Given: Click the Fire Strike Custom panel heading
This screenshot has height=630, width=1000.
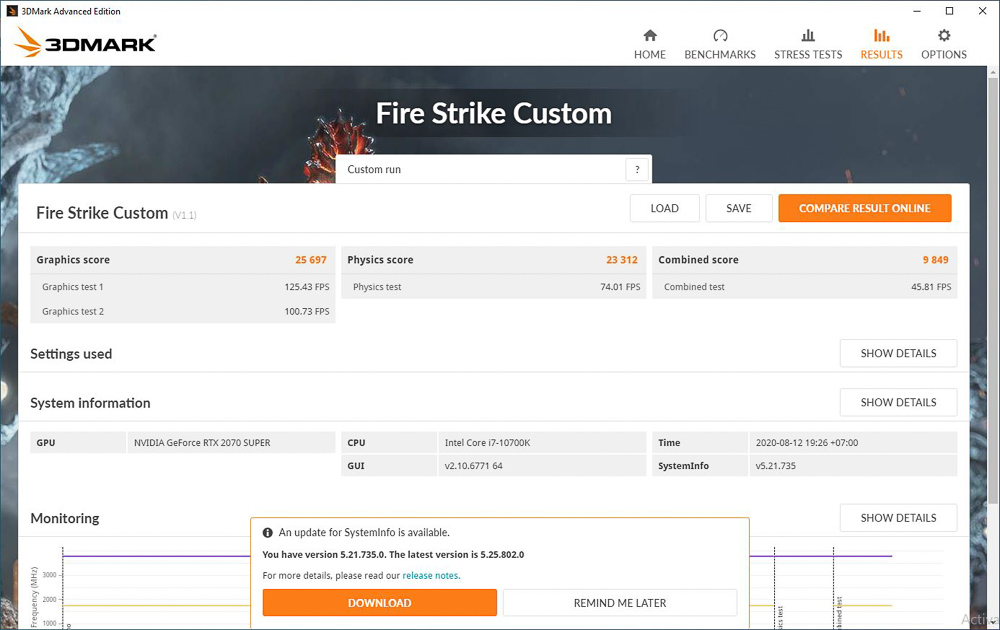Looking at the screenshot, I should (x=102, y=213).
